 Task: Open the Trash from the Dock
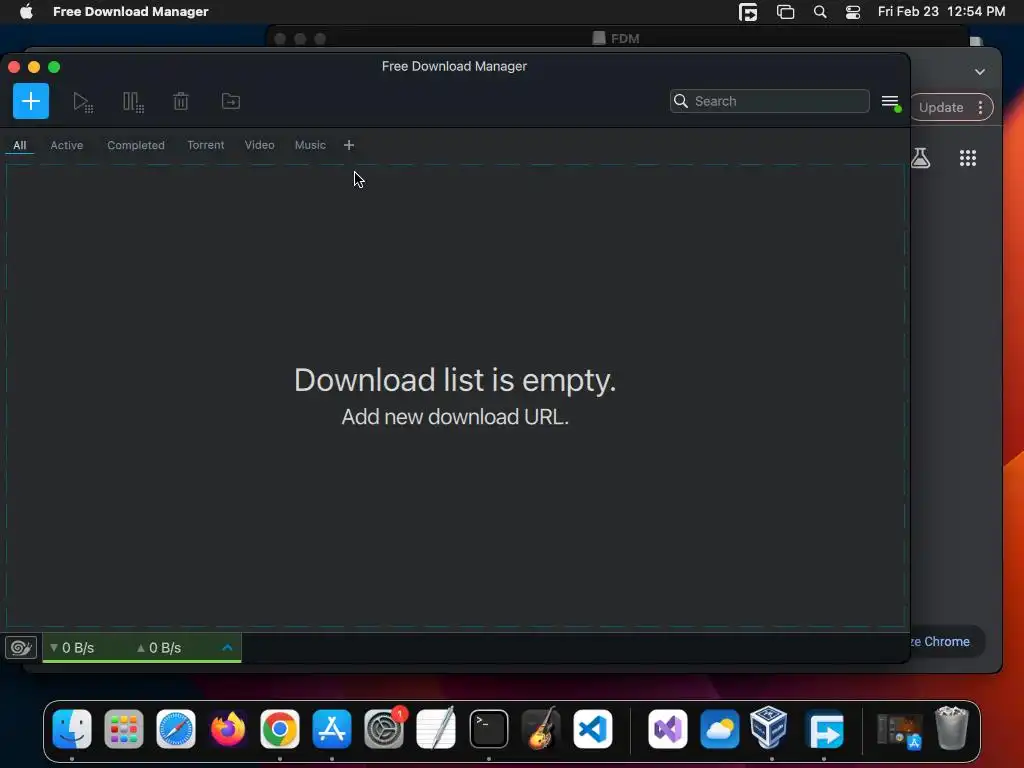pos(952,728)
